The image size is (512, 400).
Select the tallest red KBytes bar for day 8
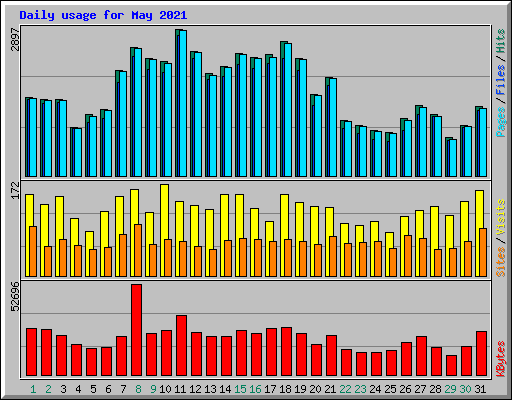[x=136, y=330]
